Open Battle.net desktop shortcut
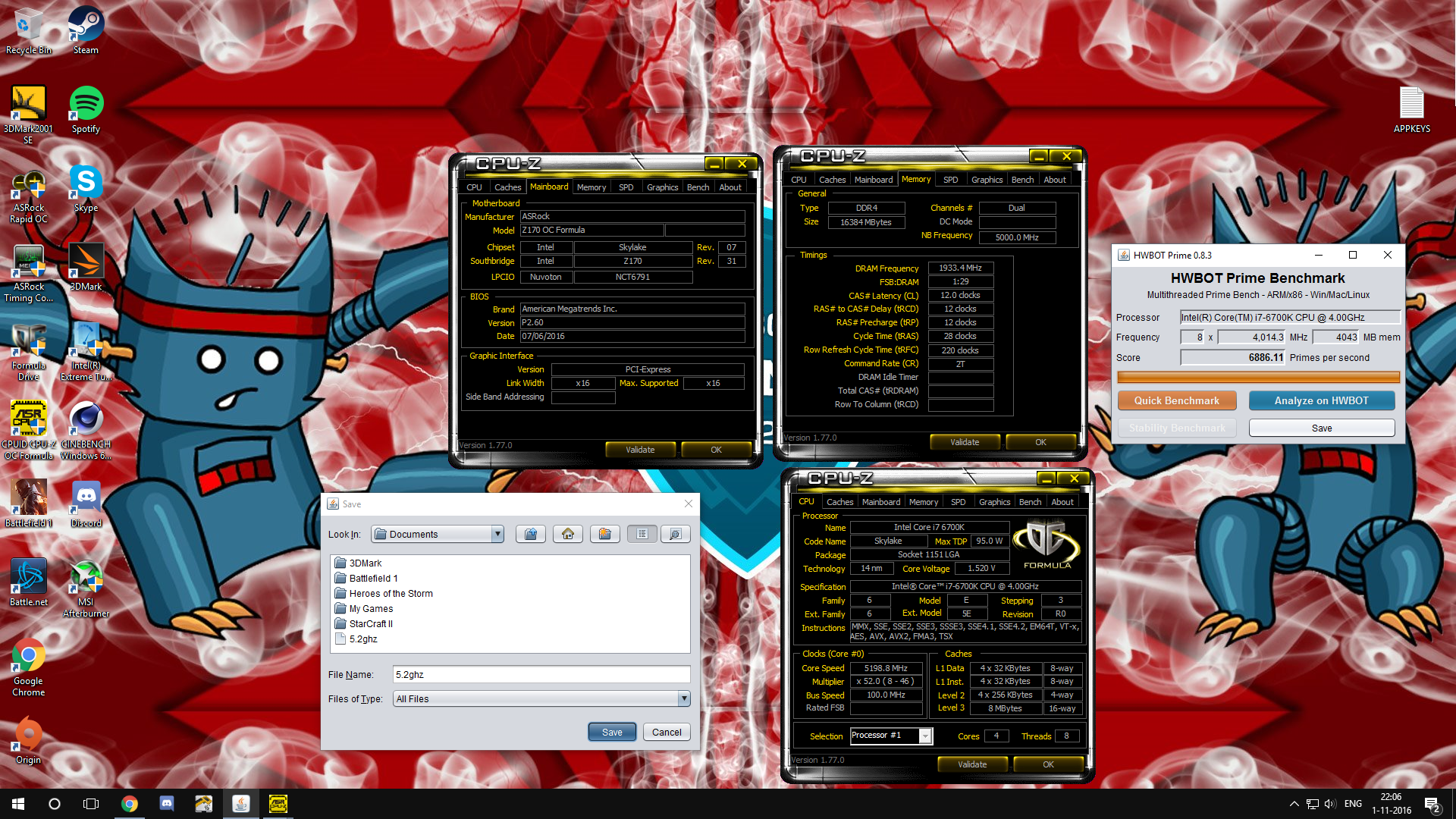The image size is (1456, 819). point(28,582)
